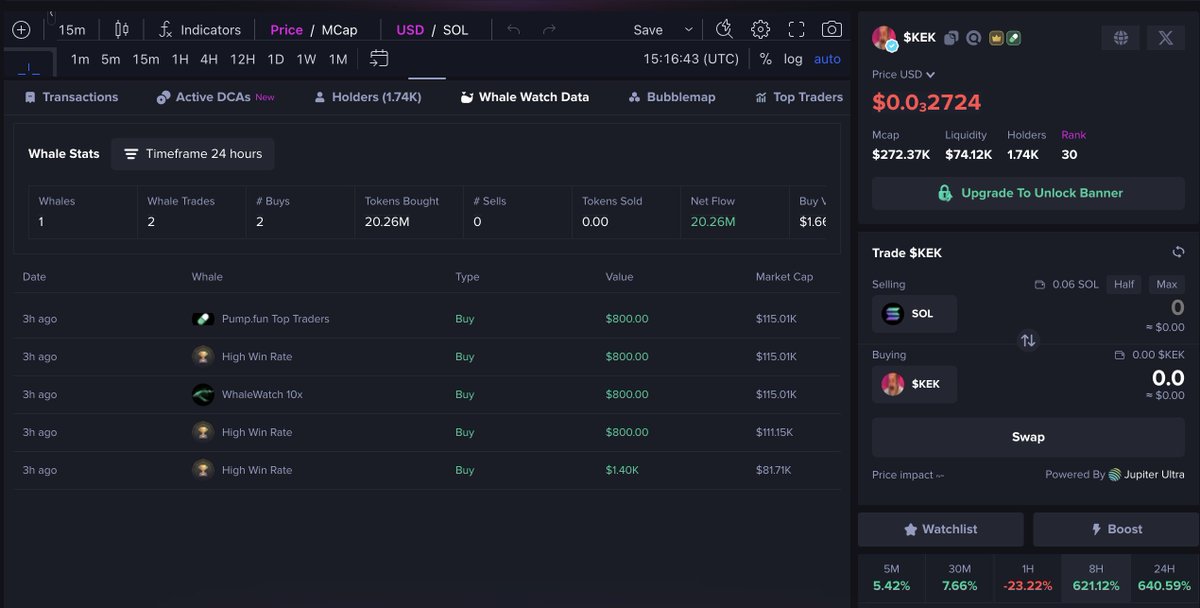Open the Indicators fx menu
Image resolution: width=1200 pixels, height=608 pixels.
click(200, 30)
